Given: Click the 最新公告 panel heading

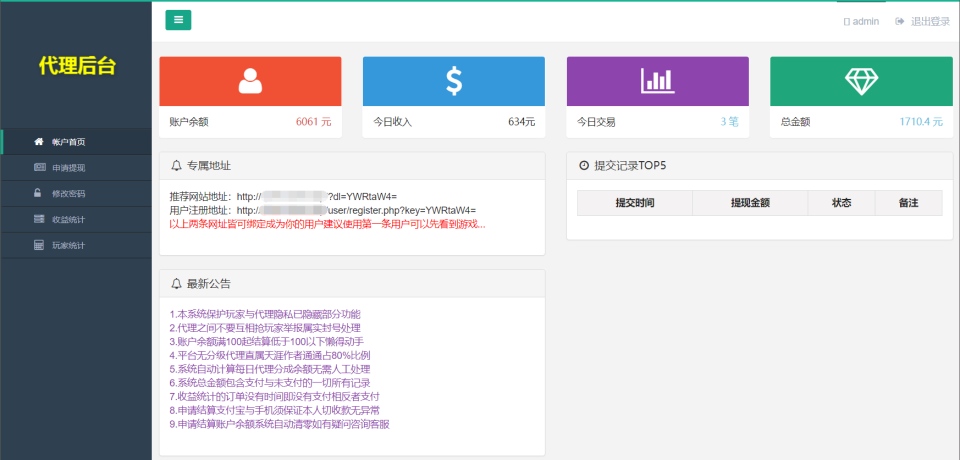Looking at the screenshot, I should click(x=209, y=284).
